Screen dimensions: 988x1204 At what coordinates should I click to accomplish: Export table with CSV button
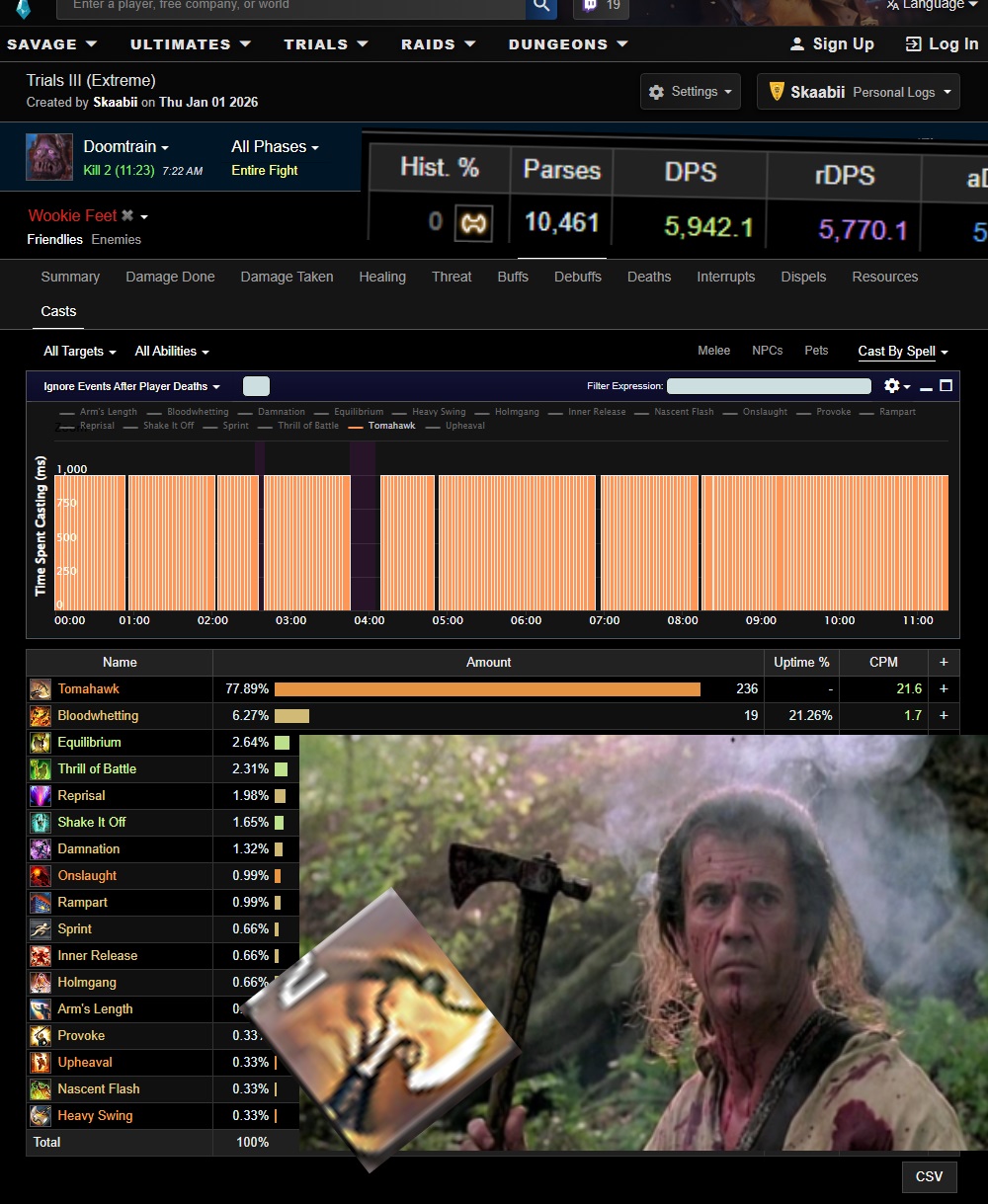pyautogui.click(x=930, y=1176)
